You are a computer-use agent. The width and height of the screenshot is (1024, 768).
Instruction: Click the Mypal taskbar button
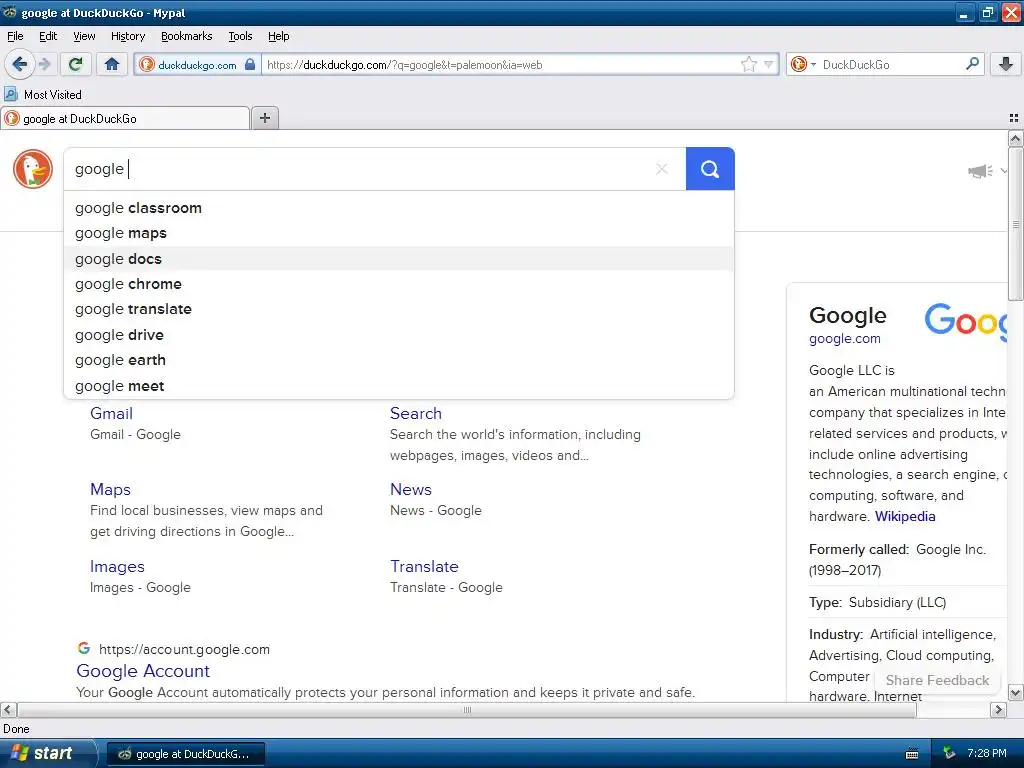click(x=185, y=754)
